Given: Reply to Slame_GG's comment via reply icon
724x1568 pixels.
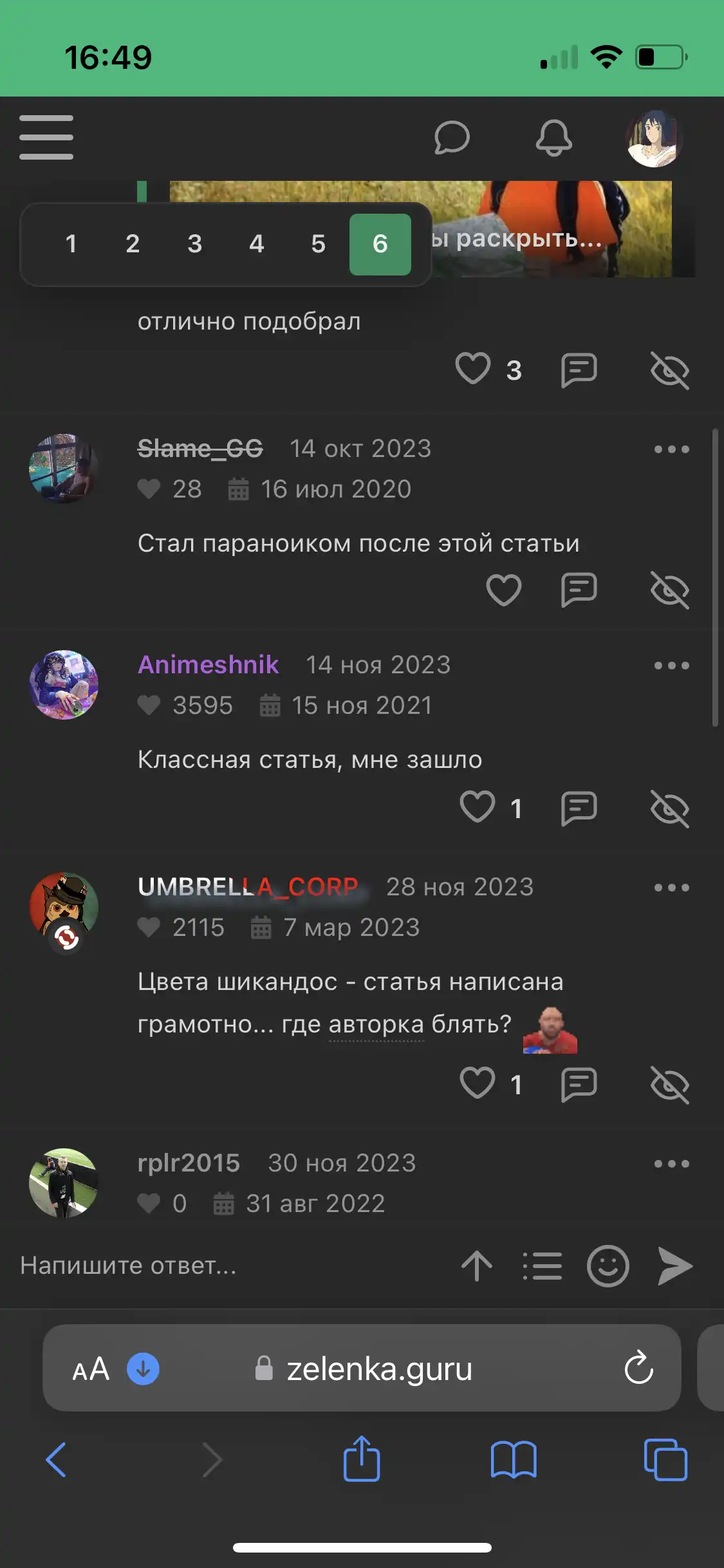Looking at the screenshot, I should [579, 590].
